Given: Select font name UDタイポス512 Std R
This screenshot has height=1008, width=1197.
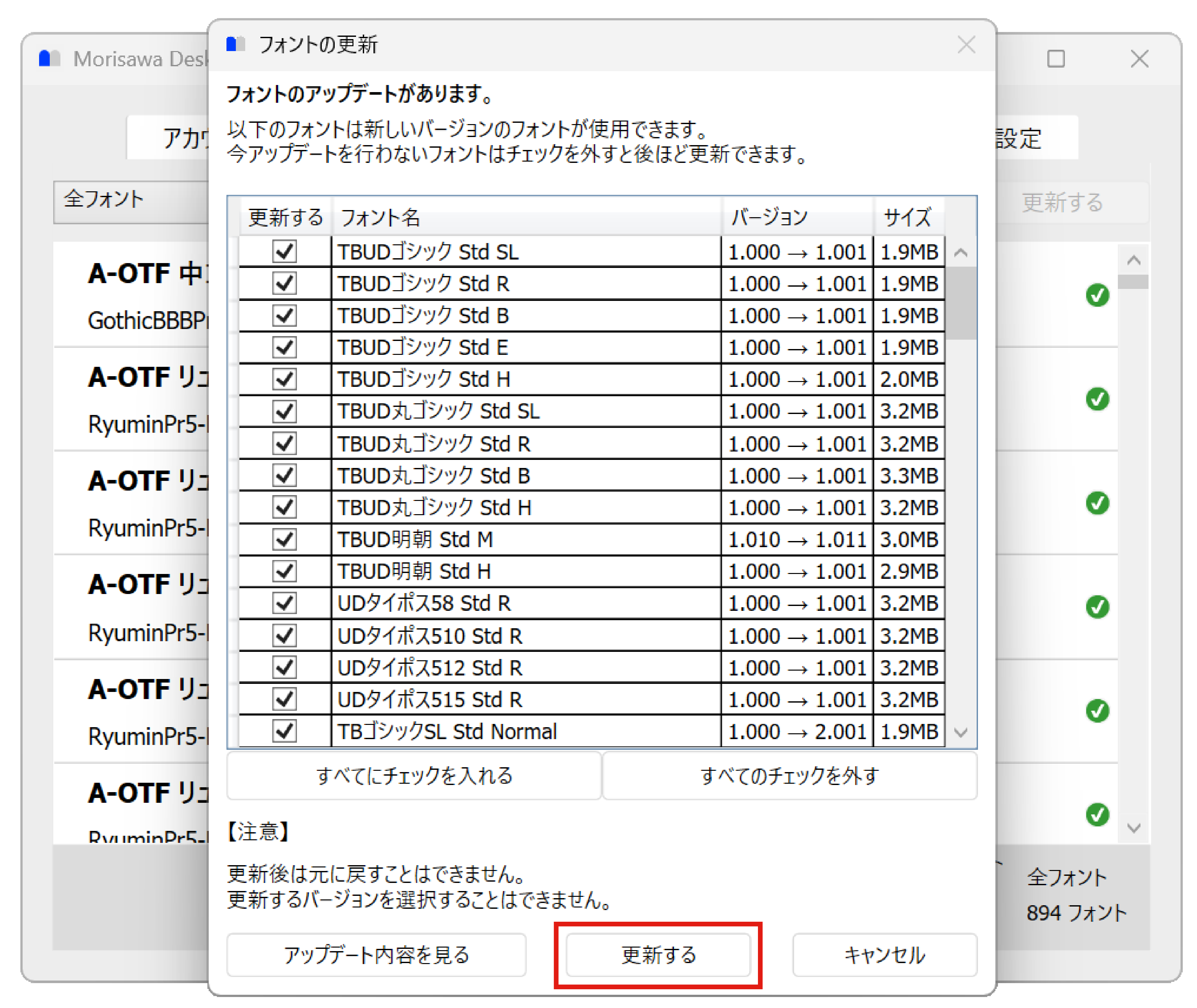Looking at the screenshot, I should [429, 667].
